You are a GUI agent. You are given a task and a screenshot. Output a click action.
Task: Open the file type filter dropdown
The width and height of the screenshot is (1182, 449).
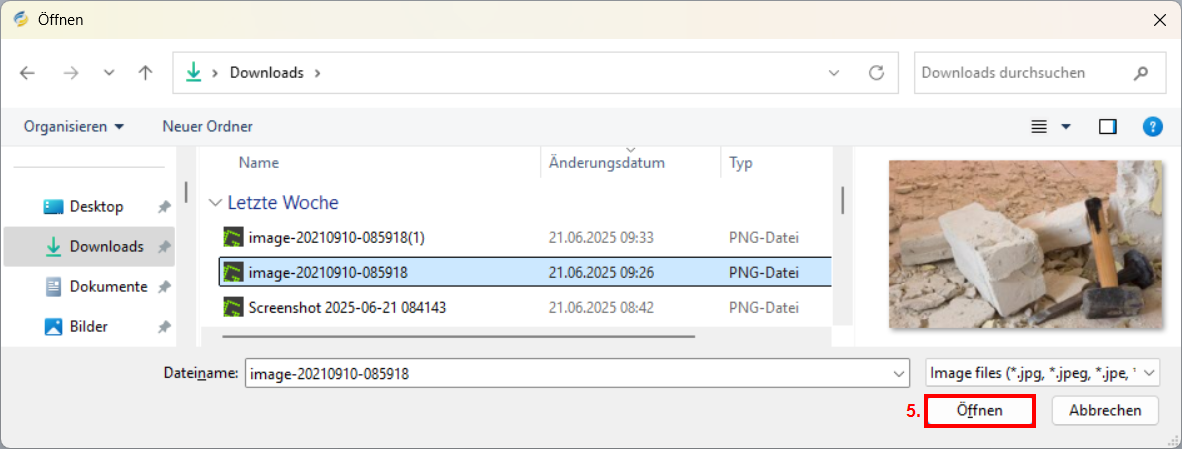[1043, 373]
